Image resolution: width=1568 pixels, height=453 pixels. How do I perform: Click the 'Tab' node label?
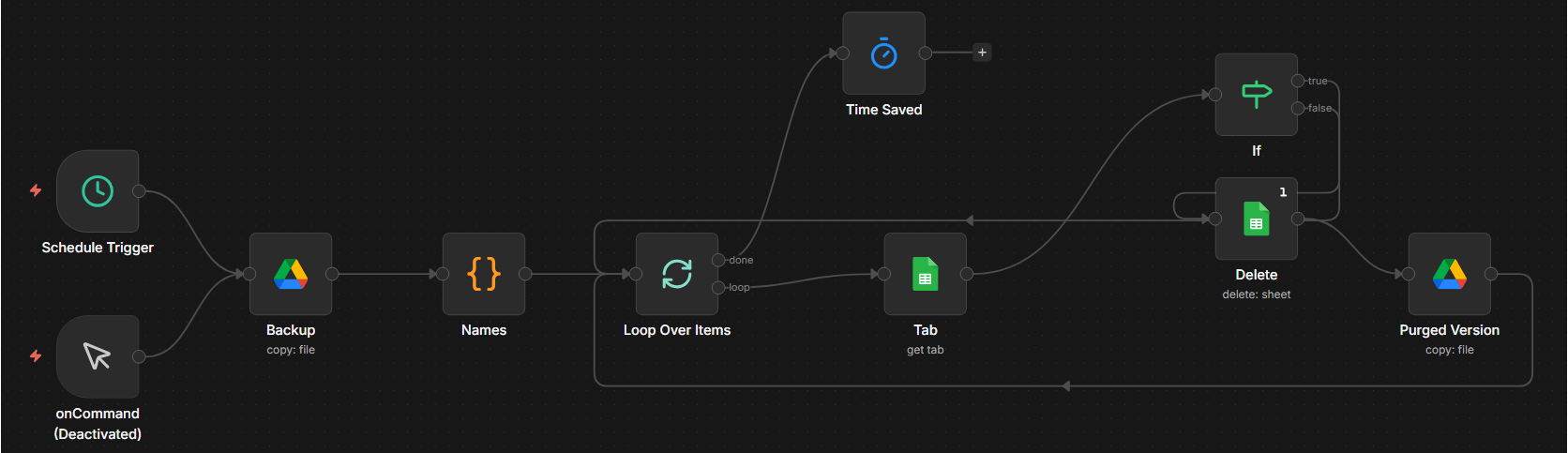(926, 330)
